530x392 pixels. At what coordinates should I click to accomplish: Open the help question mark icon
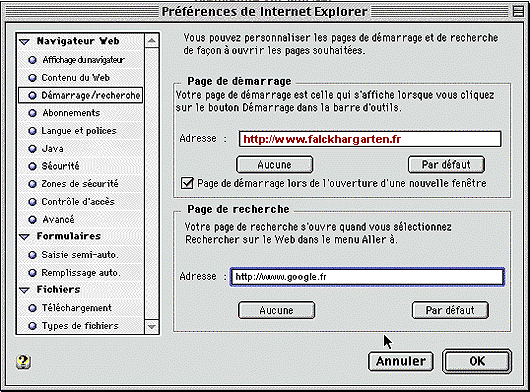(x=23, y=362)
